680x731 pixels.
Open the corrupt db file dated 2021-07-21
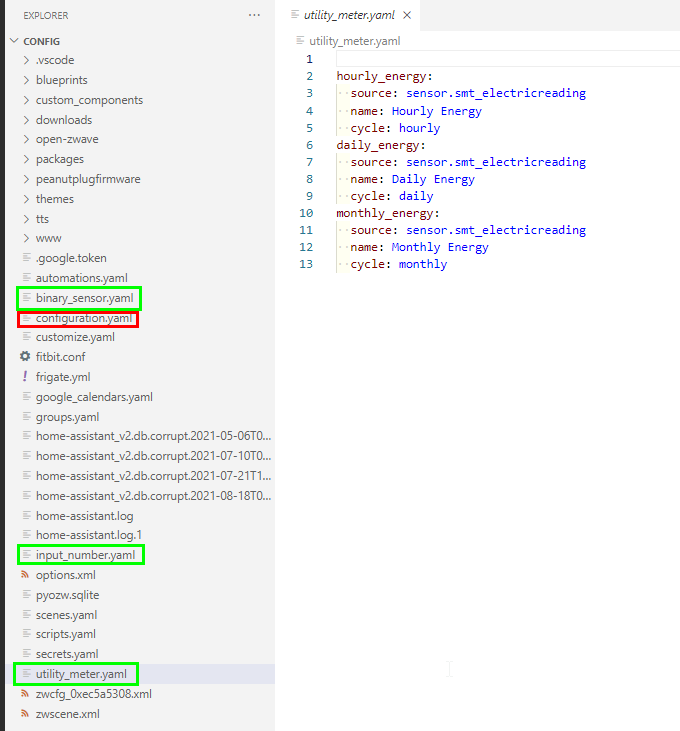pos(153,476)
